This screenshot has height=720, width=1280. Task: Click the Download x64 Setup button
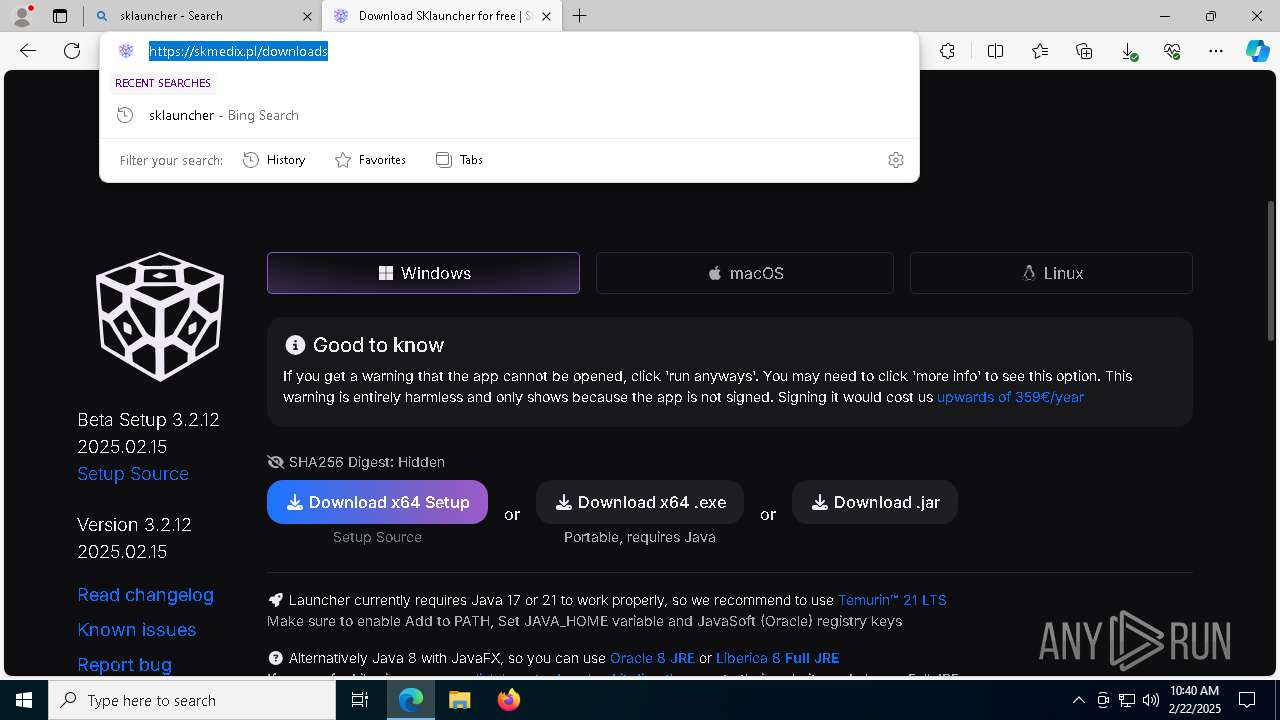377,502
